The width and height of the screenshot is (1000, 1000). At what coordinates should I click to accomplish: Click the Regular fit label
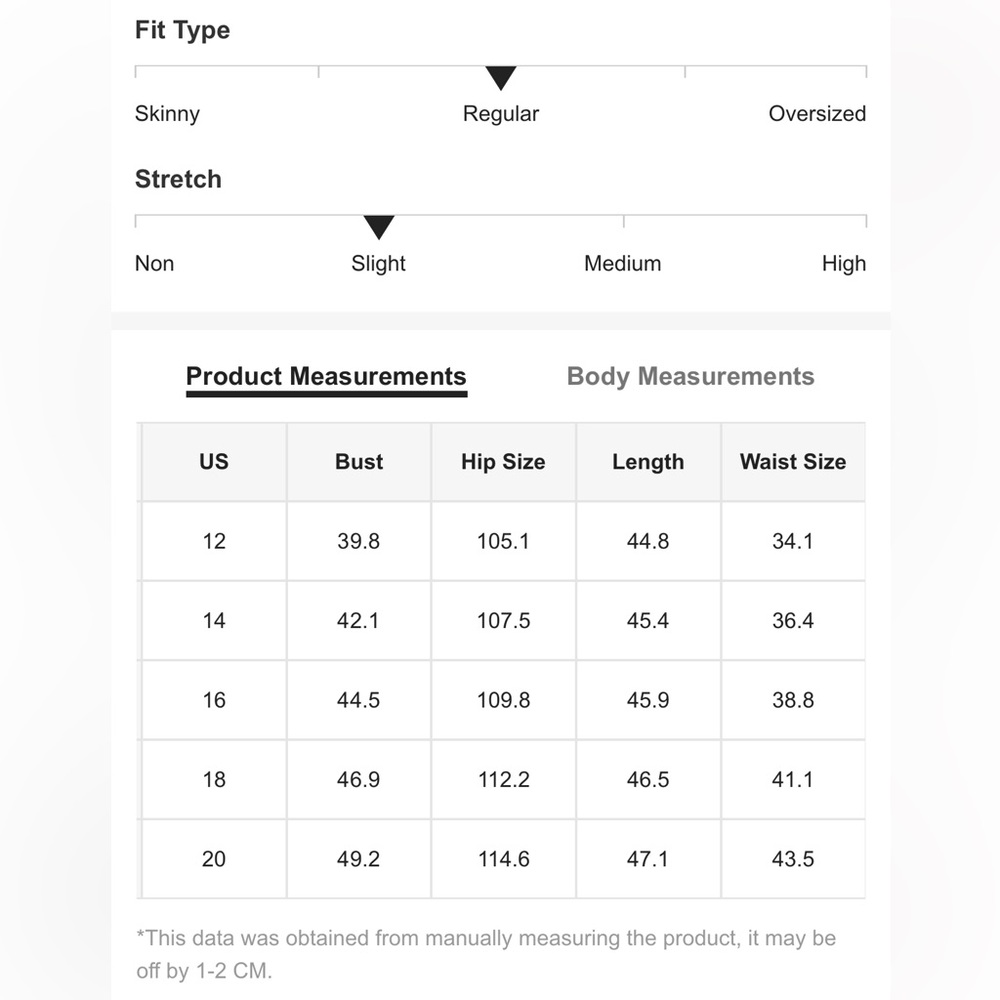click(x=501, y=114)
